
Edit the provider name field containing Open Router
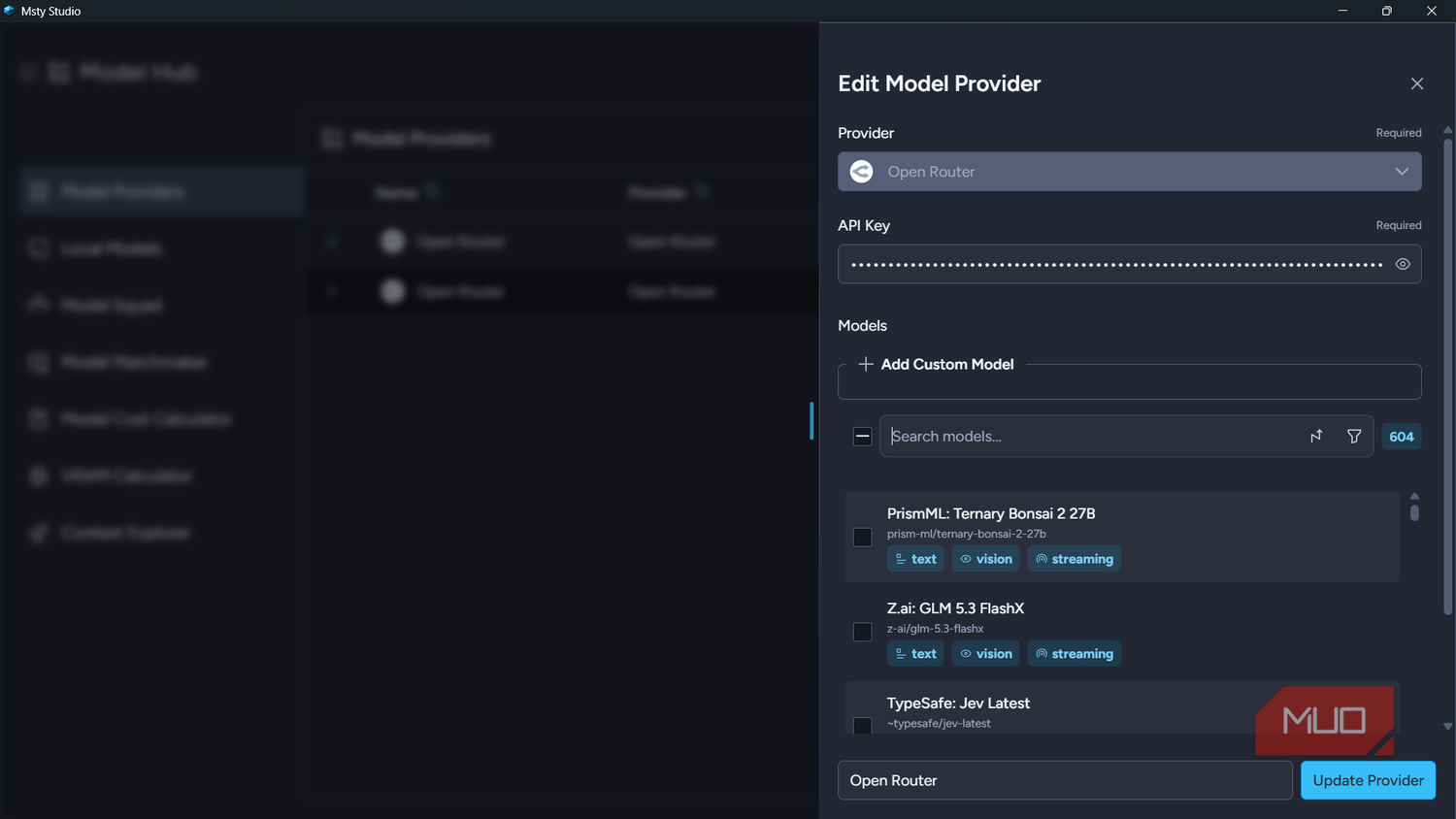coord(1065,780)
